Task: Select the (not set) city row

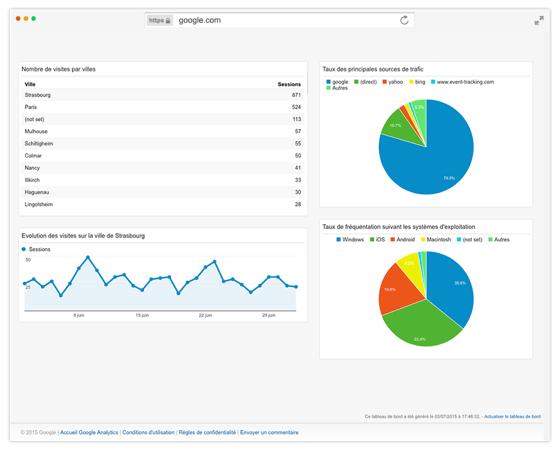Action: tap(163, 119)
